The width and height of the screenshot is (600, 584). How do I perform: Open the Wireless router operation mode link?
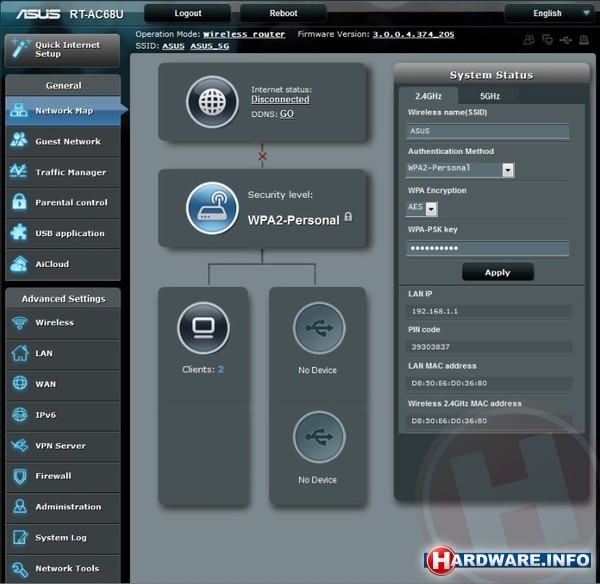point(244,34)
